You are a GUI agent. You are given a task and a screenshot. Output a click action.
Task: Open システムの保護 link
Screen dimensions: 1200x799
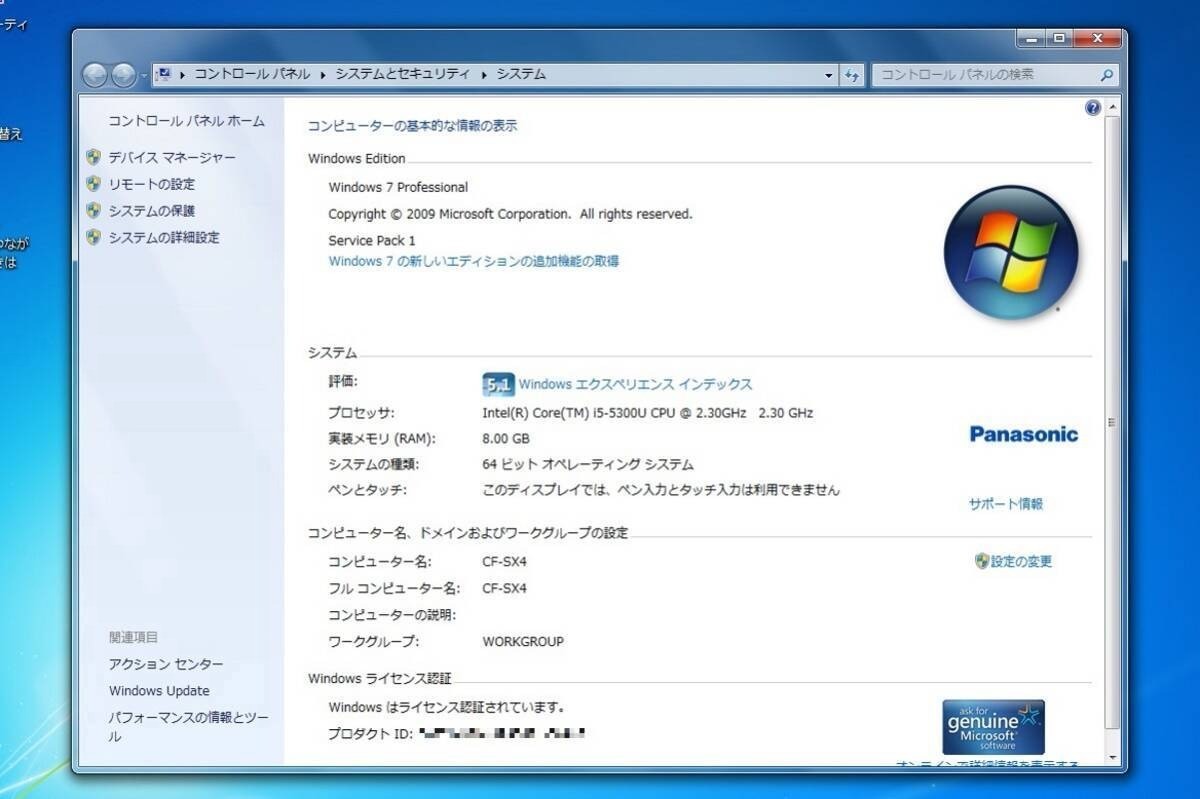[152, 211]
